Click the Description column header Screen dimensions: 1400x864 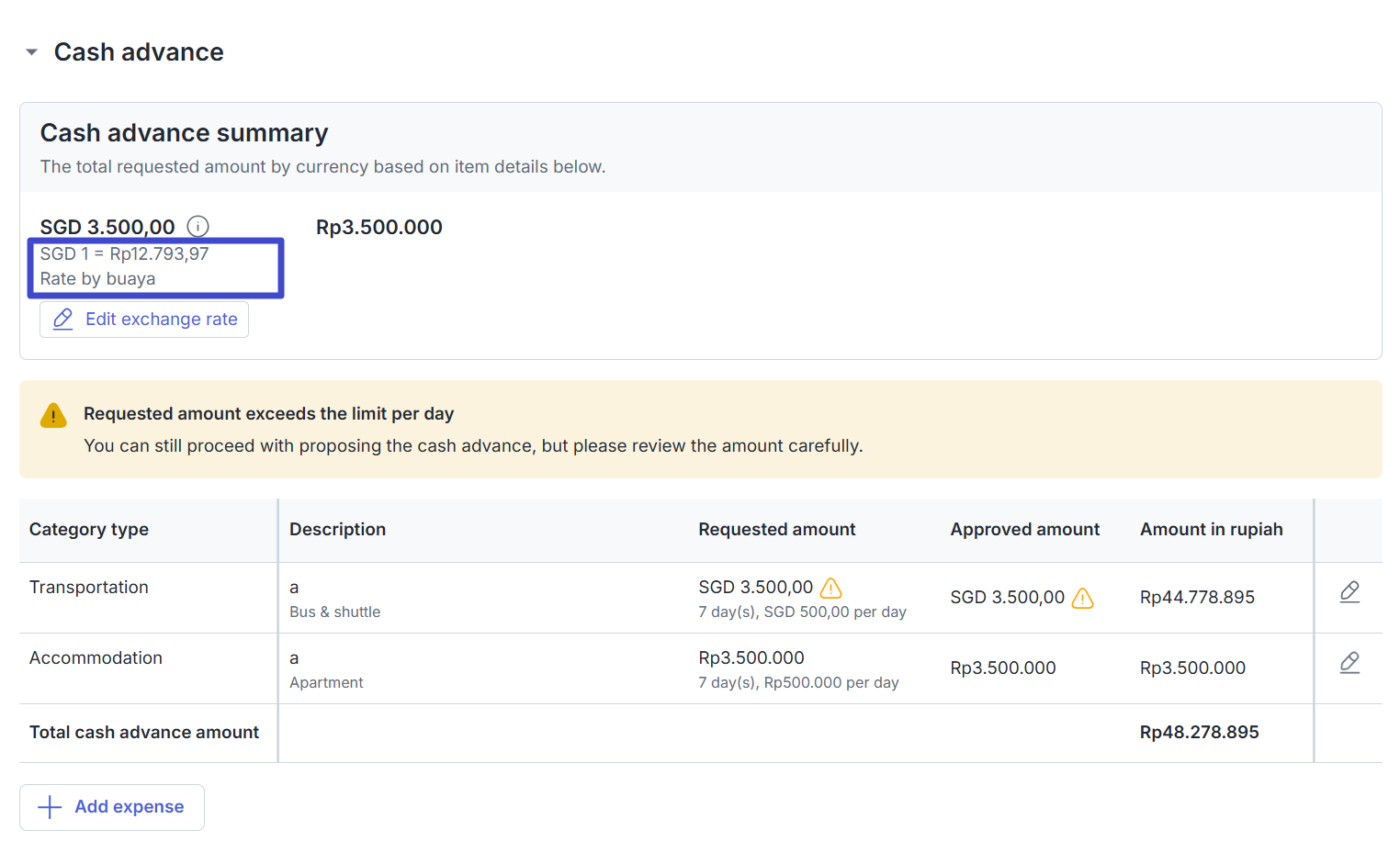pos(337,530)
